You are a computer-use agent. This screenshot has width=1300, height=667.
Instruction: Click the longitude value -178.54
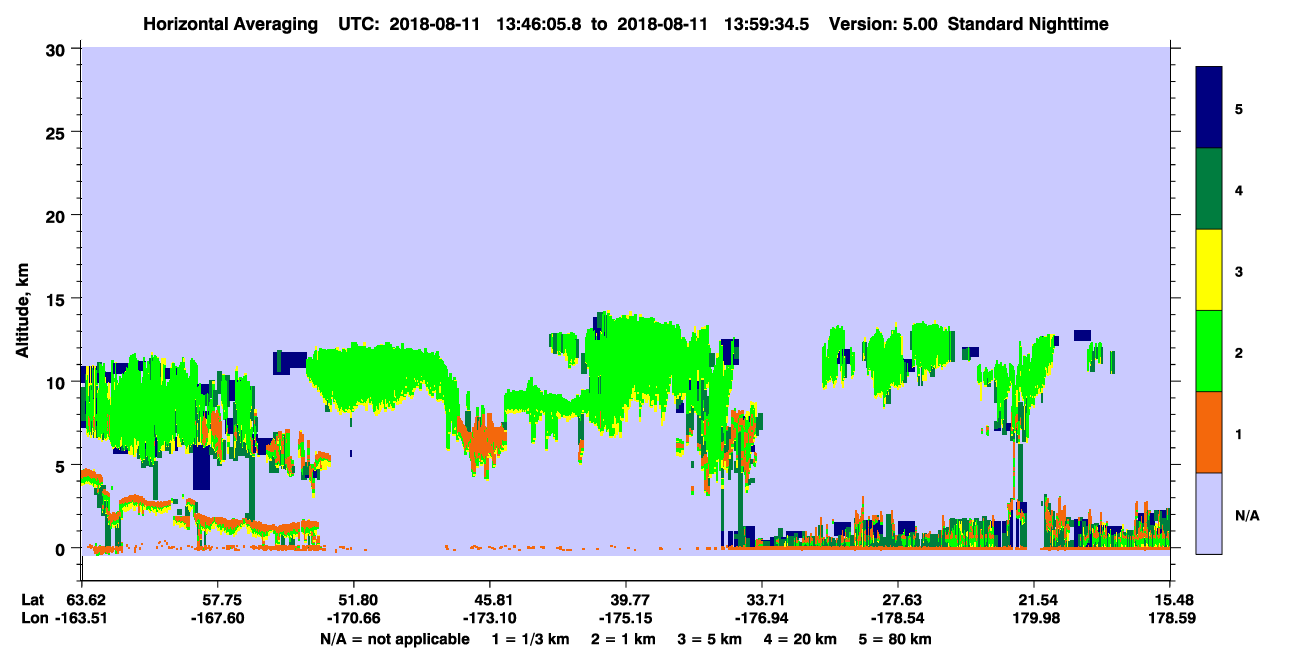click(x=898, y=618)
